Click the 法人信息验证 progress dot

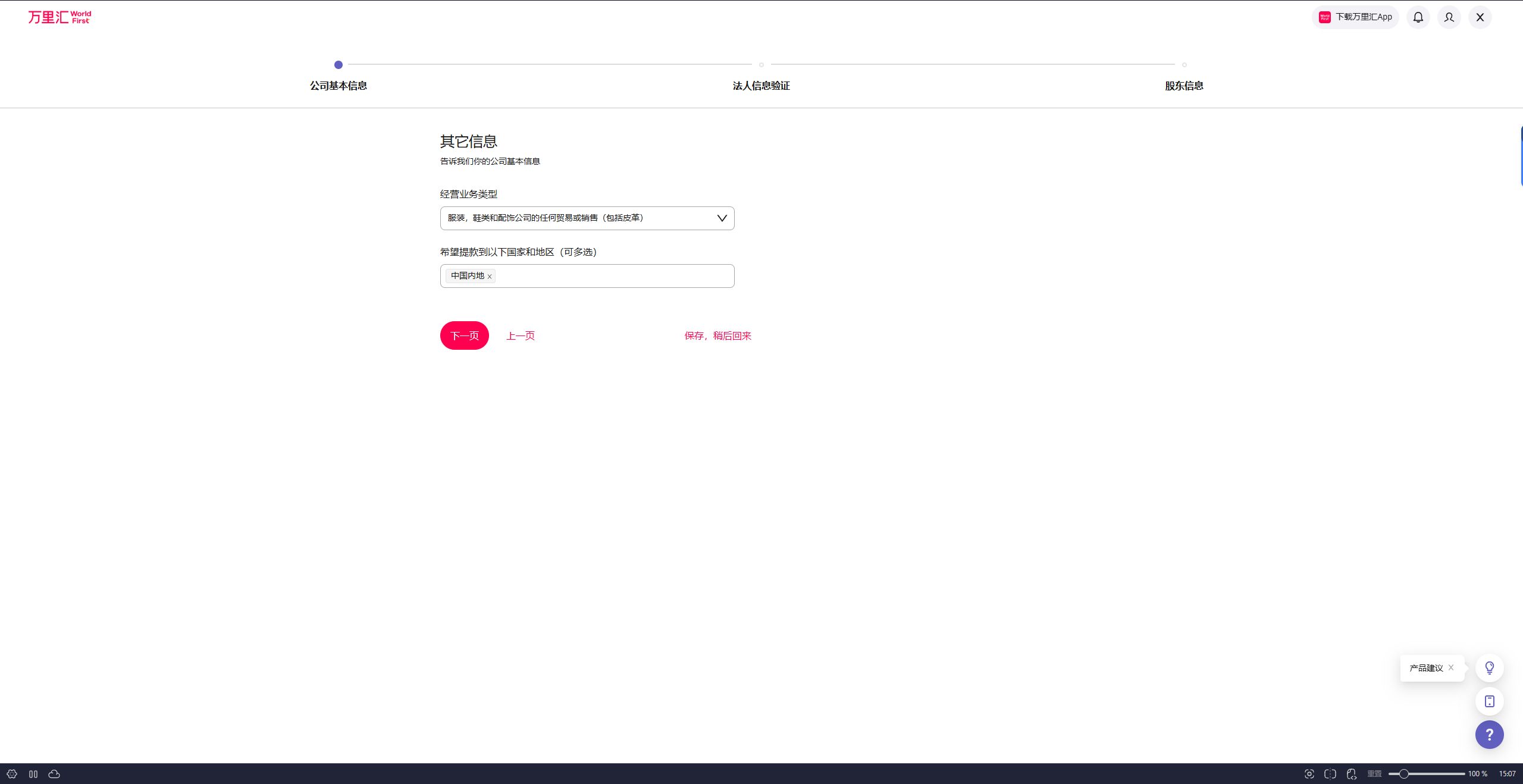pos(761,65)
